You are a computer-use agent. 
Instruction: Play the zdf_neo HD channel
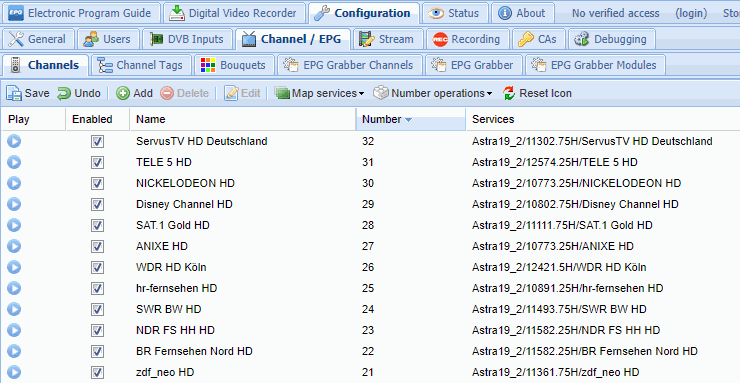tap(14, 372)
